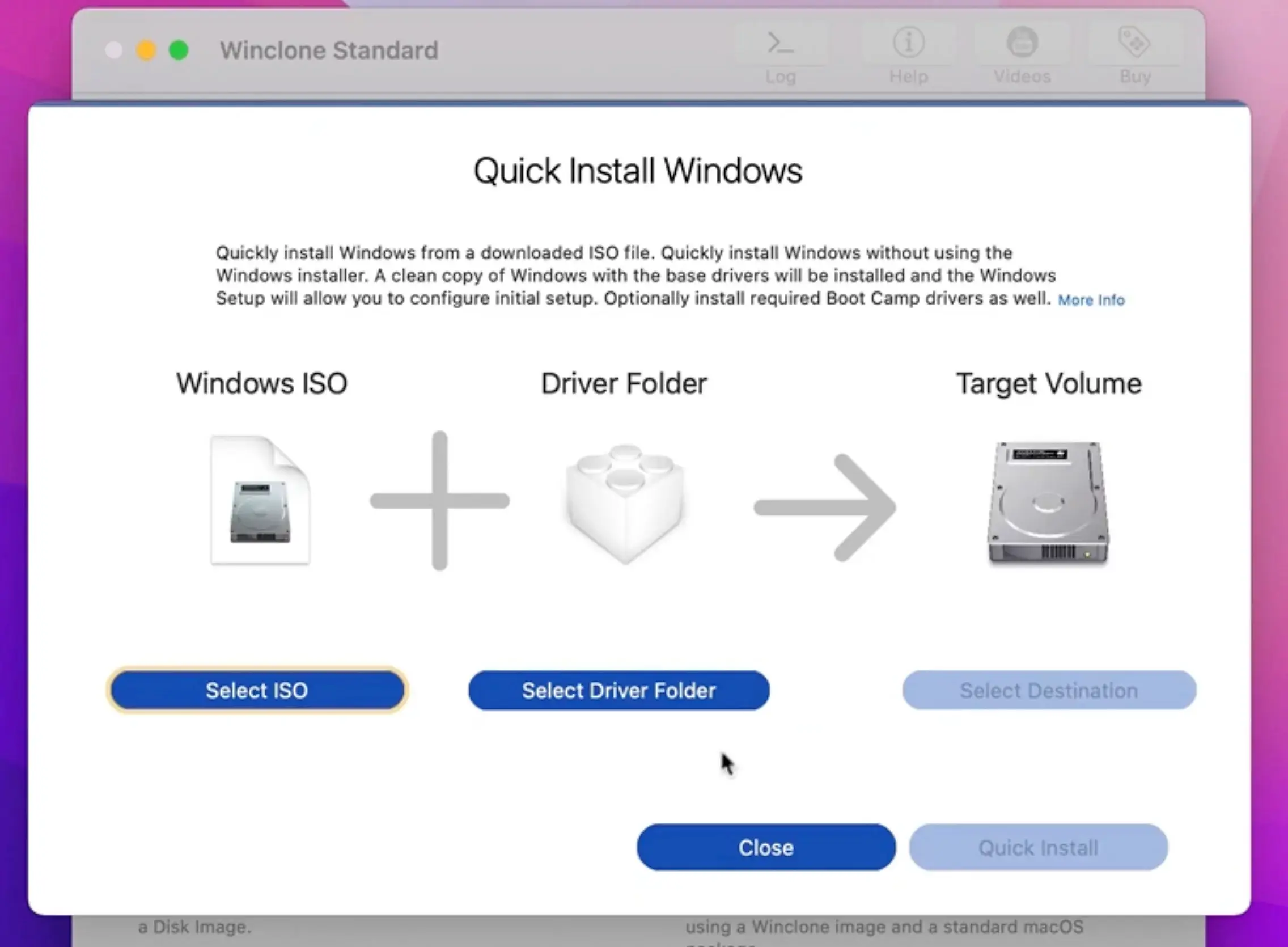
Task: Click the Windows ISO file icon
Action: (x=261, y=500)
